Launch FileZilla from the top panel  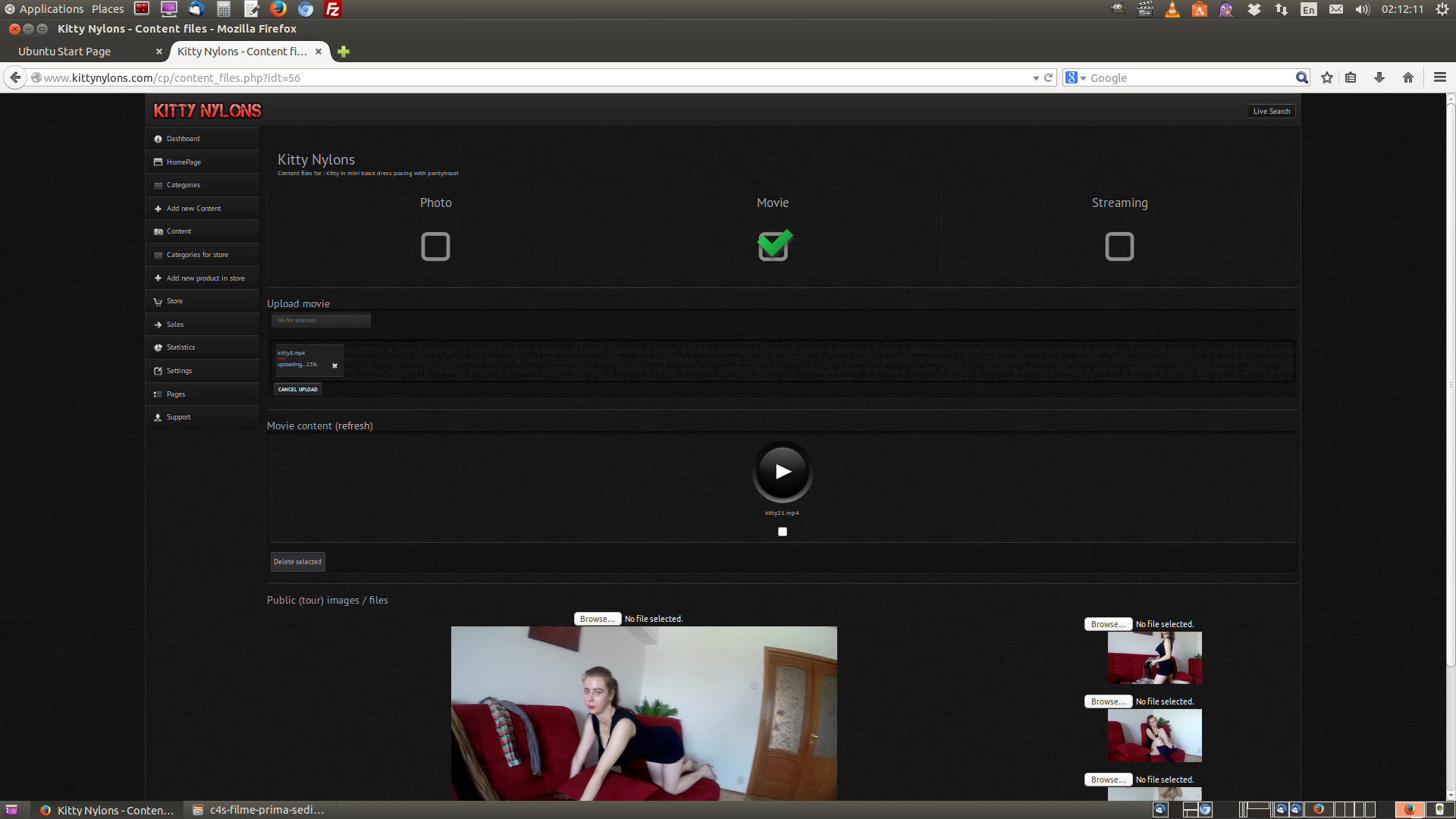coord(332,9)
